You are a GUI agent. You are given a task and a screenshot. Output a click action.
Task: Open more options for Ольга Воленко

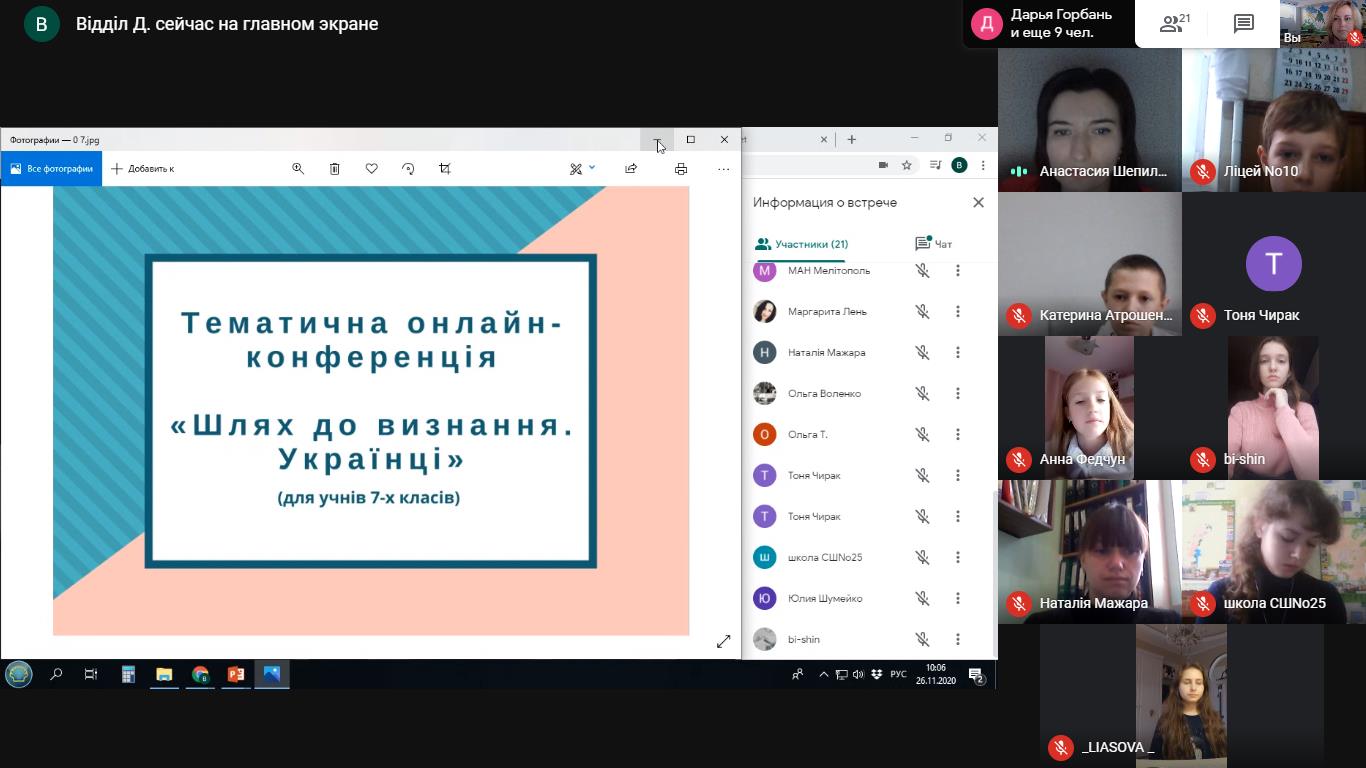pyautogui.click(x=957, y=393)
